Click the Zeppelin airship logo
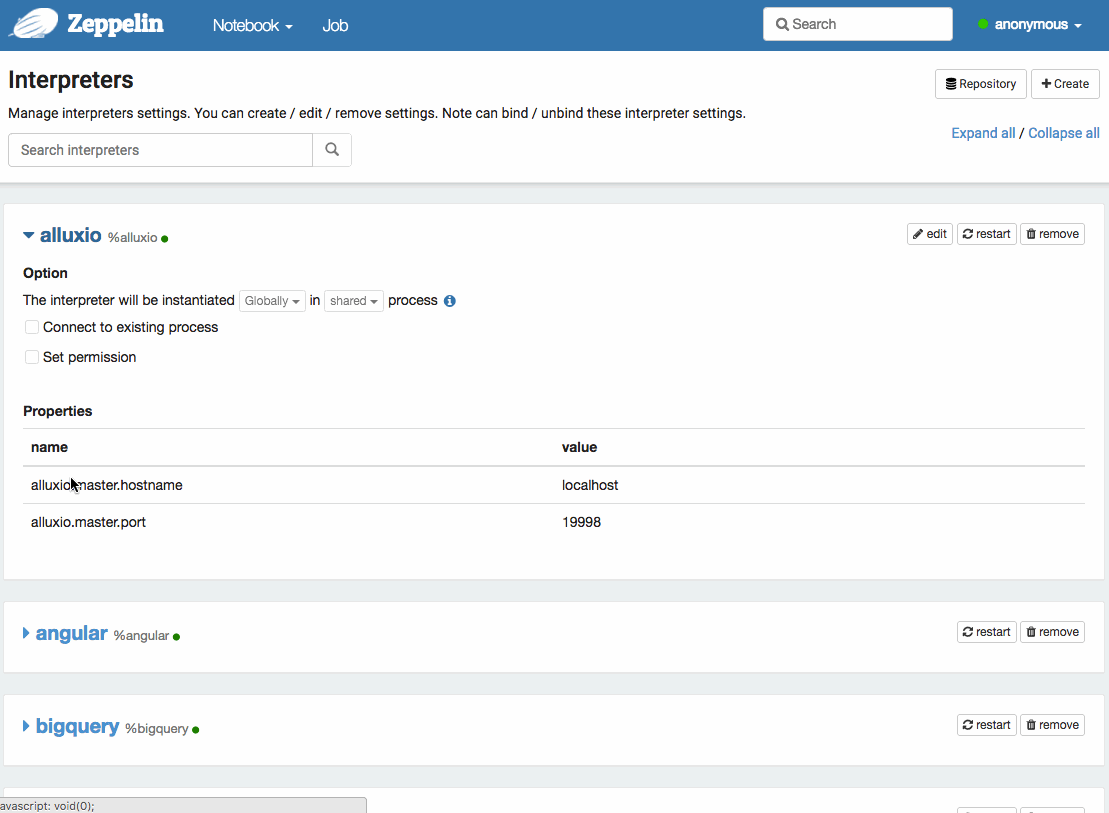The image size is (1109, 813). [34, 23]
